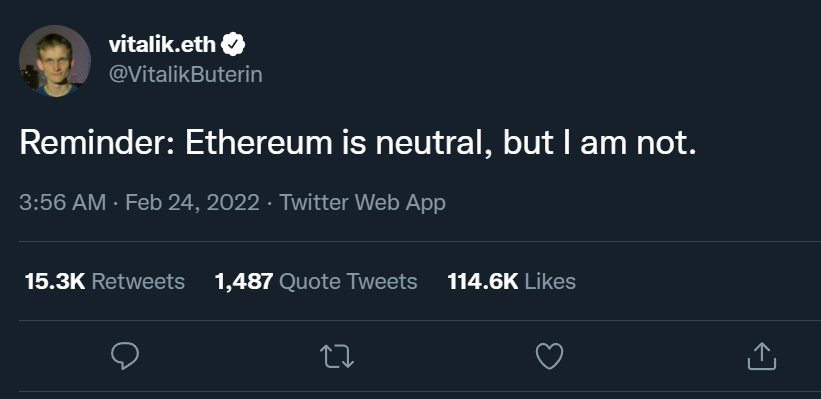
Task: Show who Likes this tweet
Action: coord(550,281)
